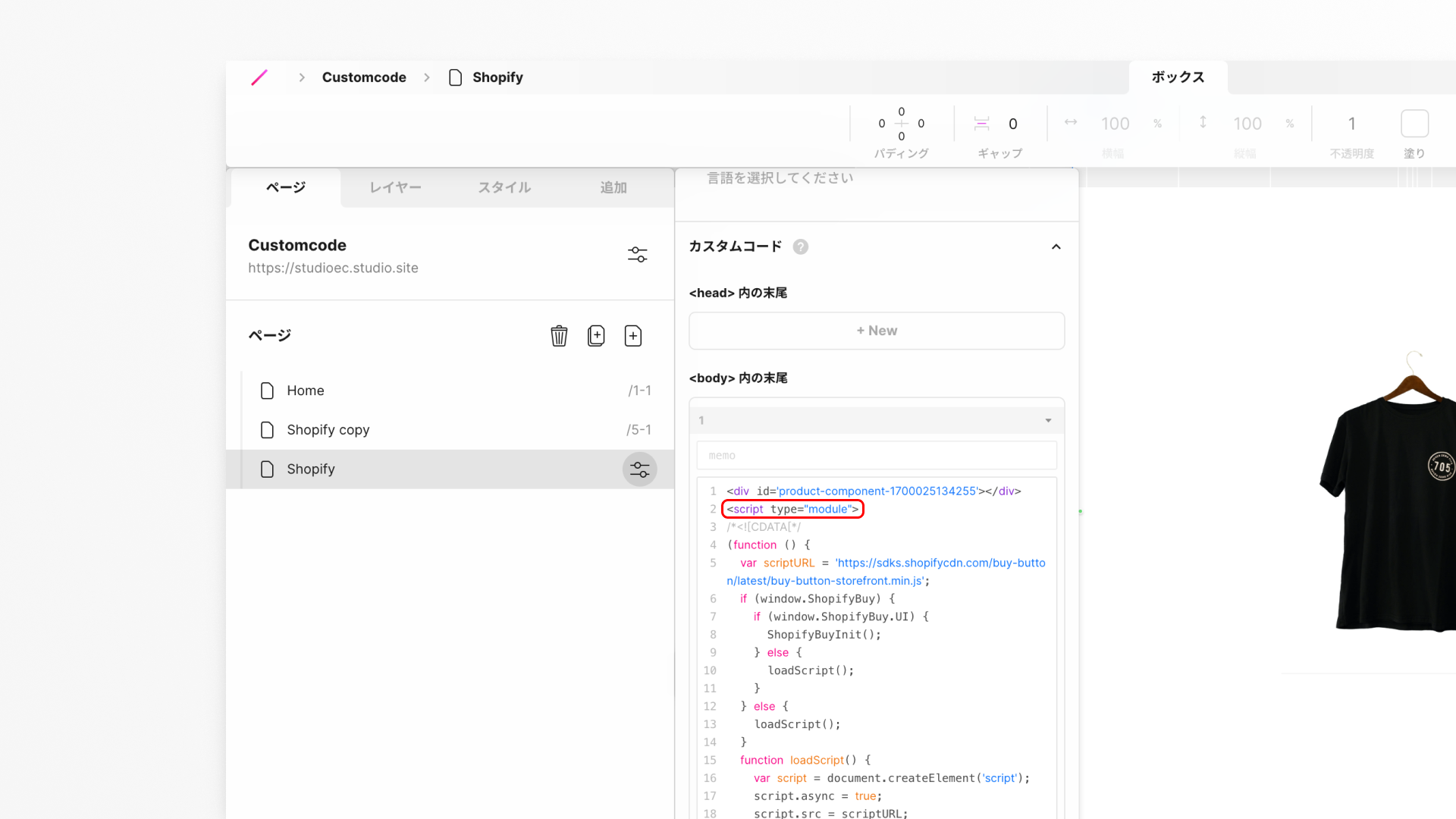The image size is (1456, 819).
Task: Open Shopify page settings sliders icon
Action: click(x=640, y=469)
